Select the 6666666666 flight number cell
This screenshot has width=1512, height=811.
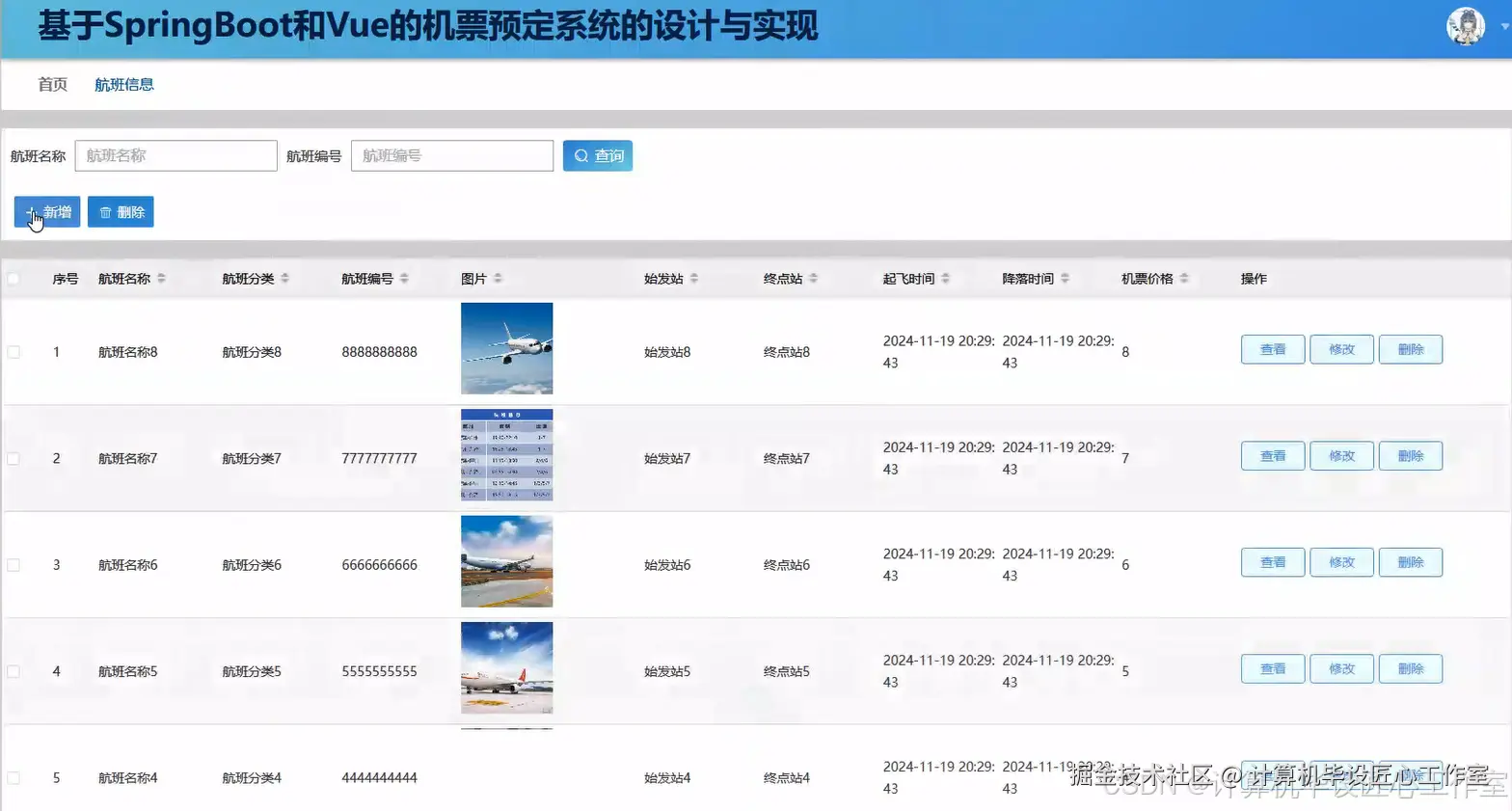click(x=379, y=565)
